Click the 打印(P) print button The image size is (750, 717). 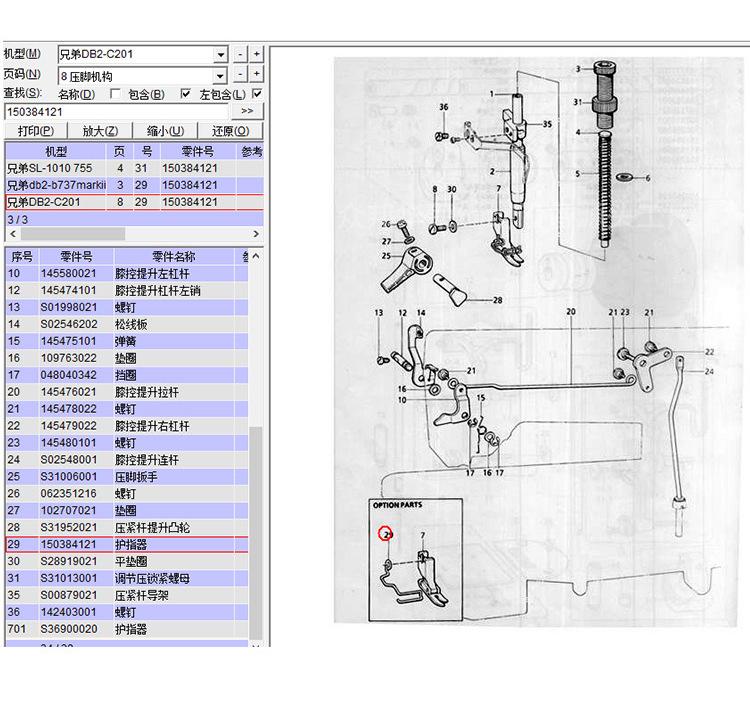pyautogui.click(x=36, y=131)
